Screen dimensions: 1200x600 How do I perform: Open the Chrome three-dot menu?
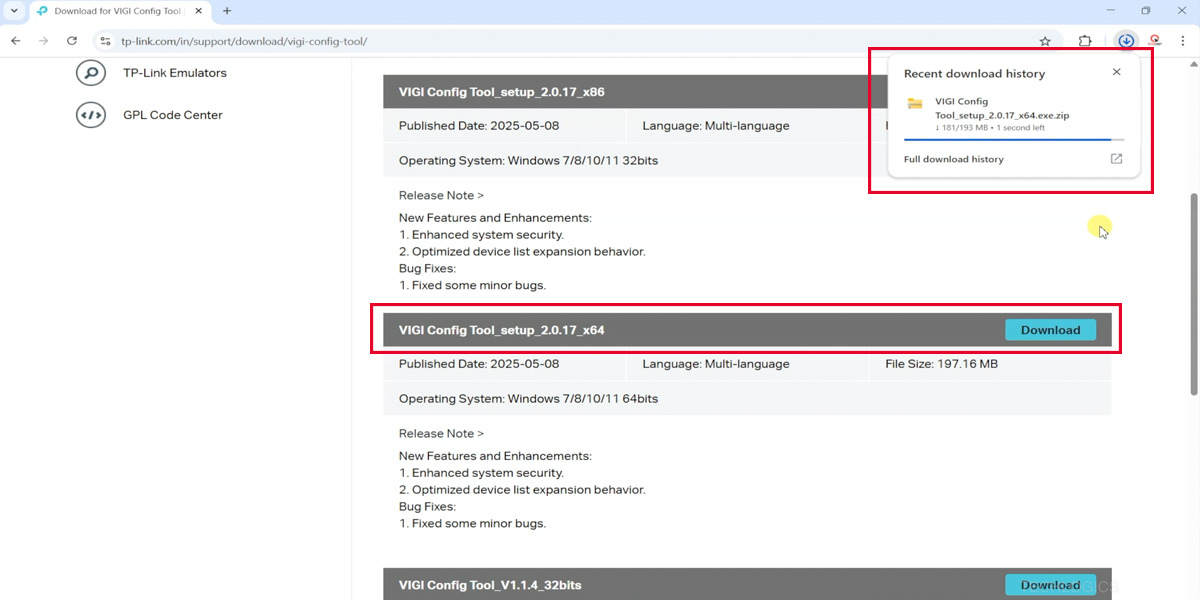tap(1183, 41)
